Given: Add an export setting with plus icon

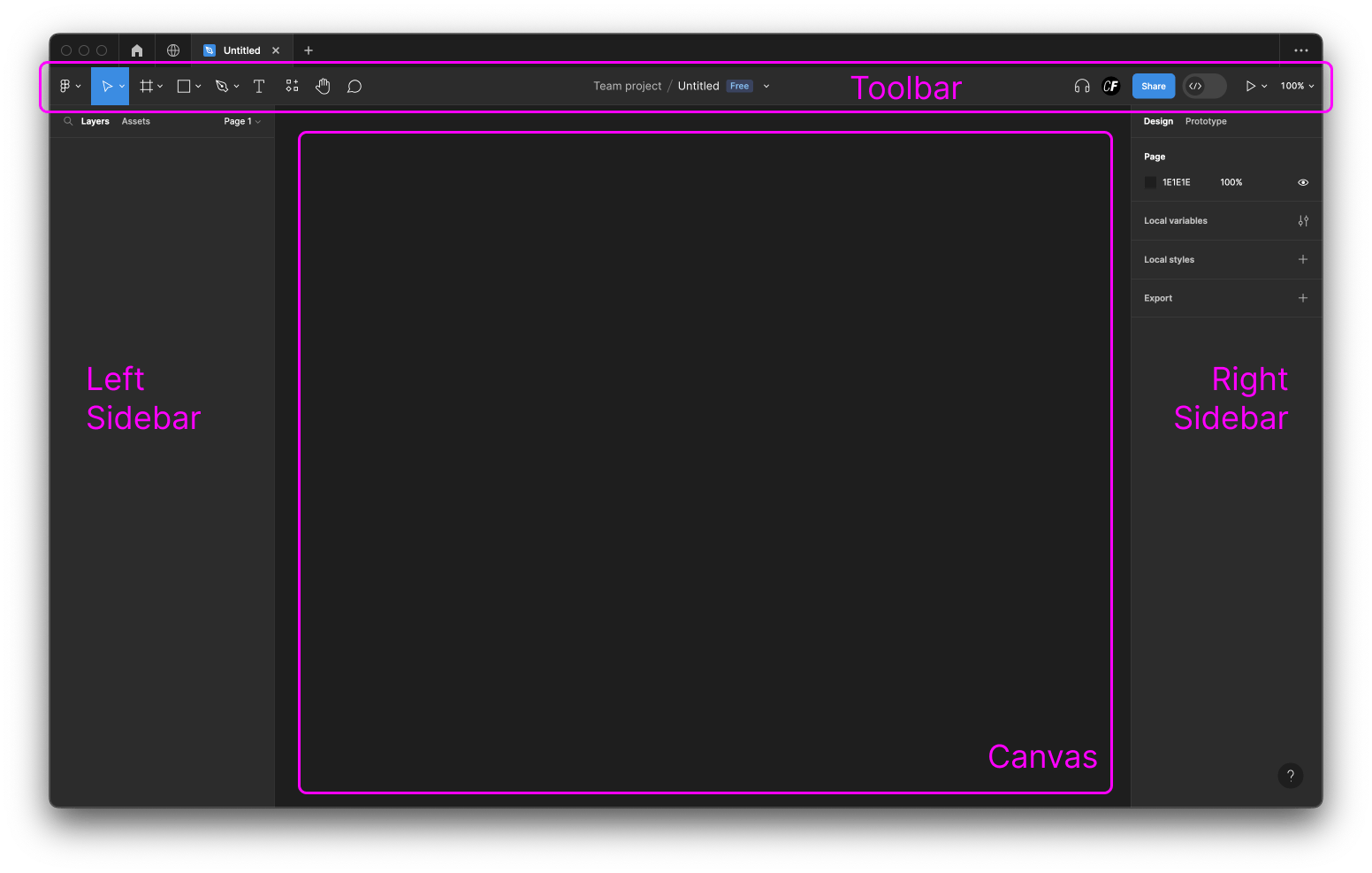Looking at the screenshot, I should [x=1303, y=298].
